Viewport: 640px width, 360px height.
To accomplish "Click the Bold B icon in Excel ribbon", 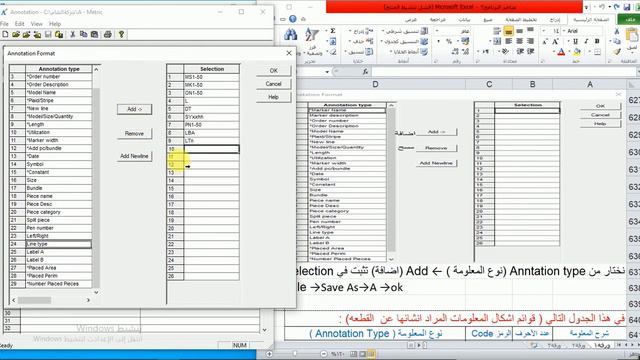I will point(597,41).
